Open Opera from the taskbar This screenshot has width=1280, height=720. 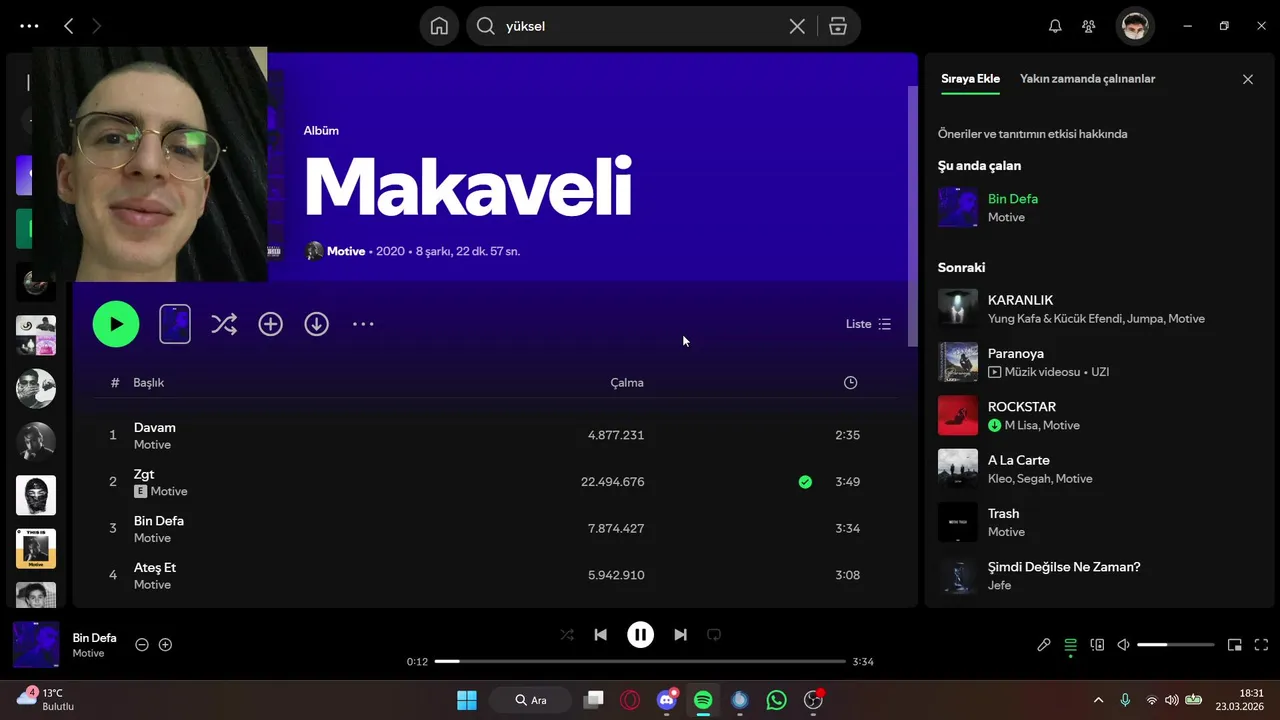(630, 700)
